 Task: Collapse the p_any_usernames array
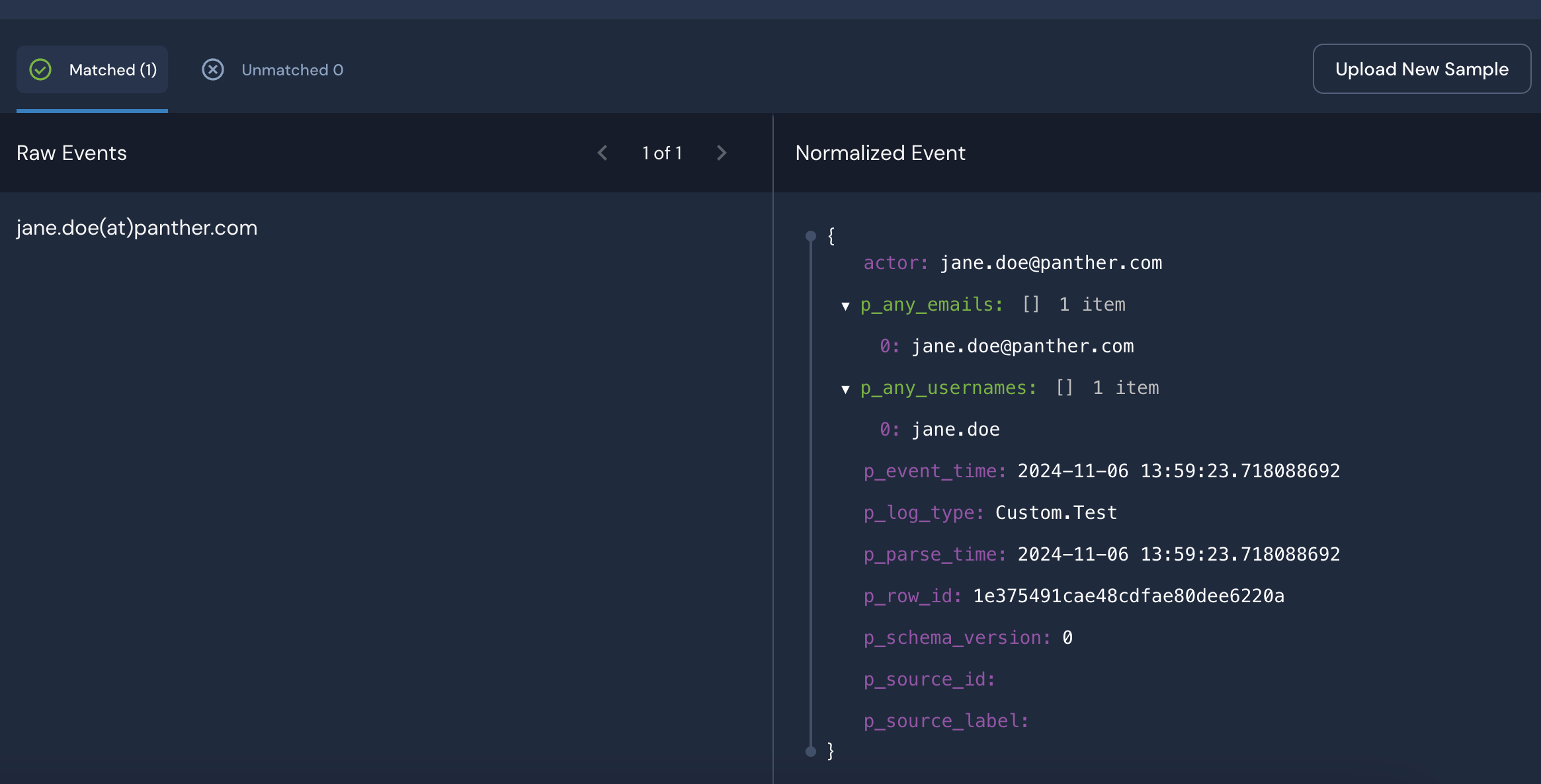(x=845, y=389)
